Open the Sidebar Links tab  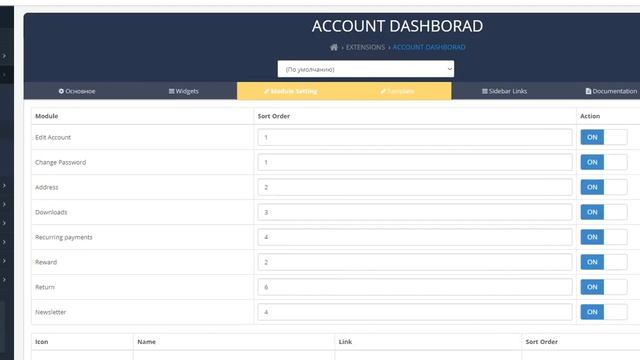pos(504,91)
